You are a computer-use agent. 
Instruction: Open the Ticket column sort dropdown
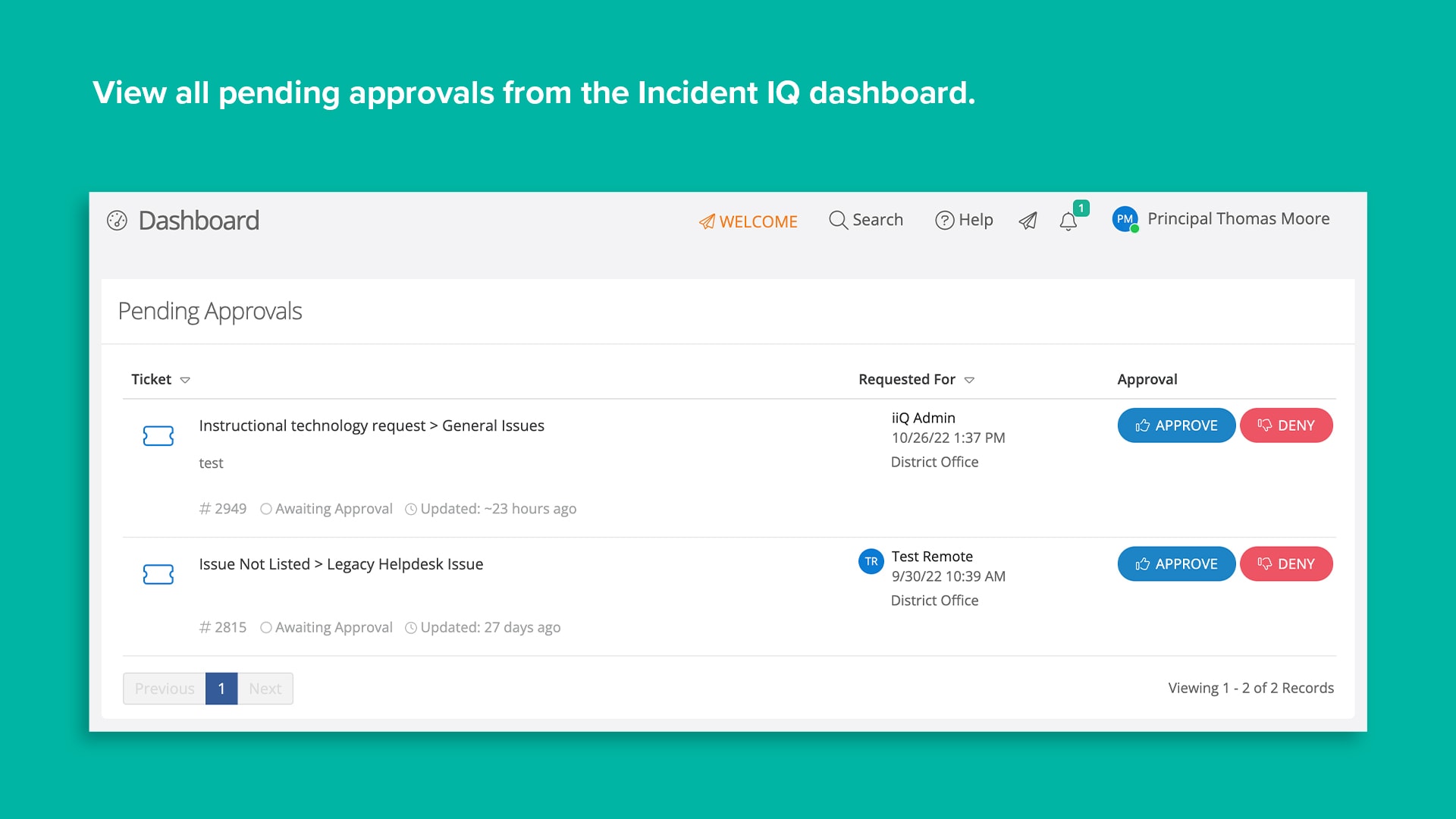[x=186, y=380]
